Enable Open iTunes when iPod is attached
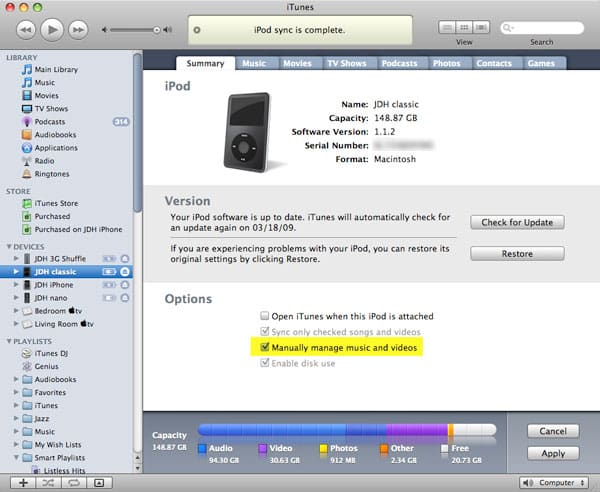This screenshot has width=600, height=492. tap(265, 316)
